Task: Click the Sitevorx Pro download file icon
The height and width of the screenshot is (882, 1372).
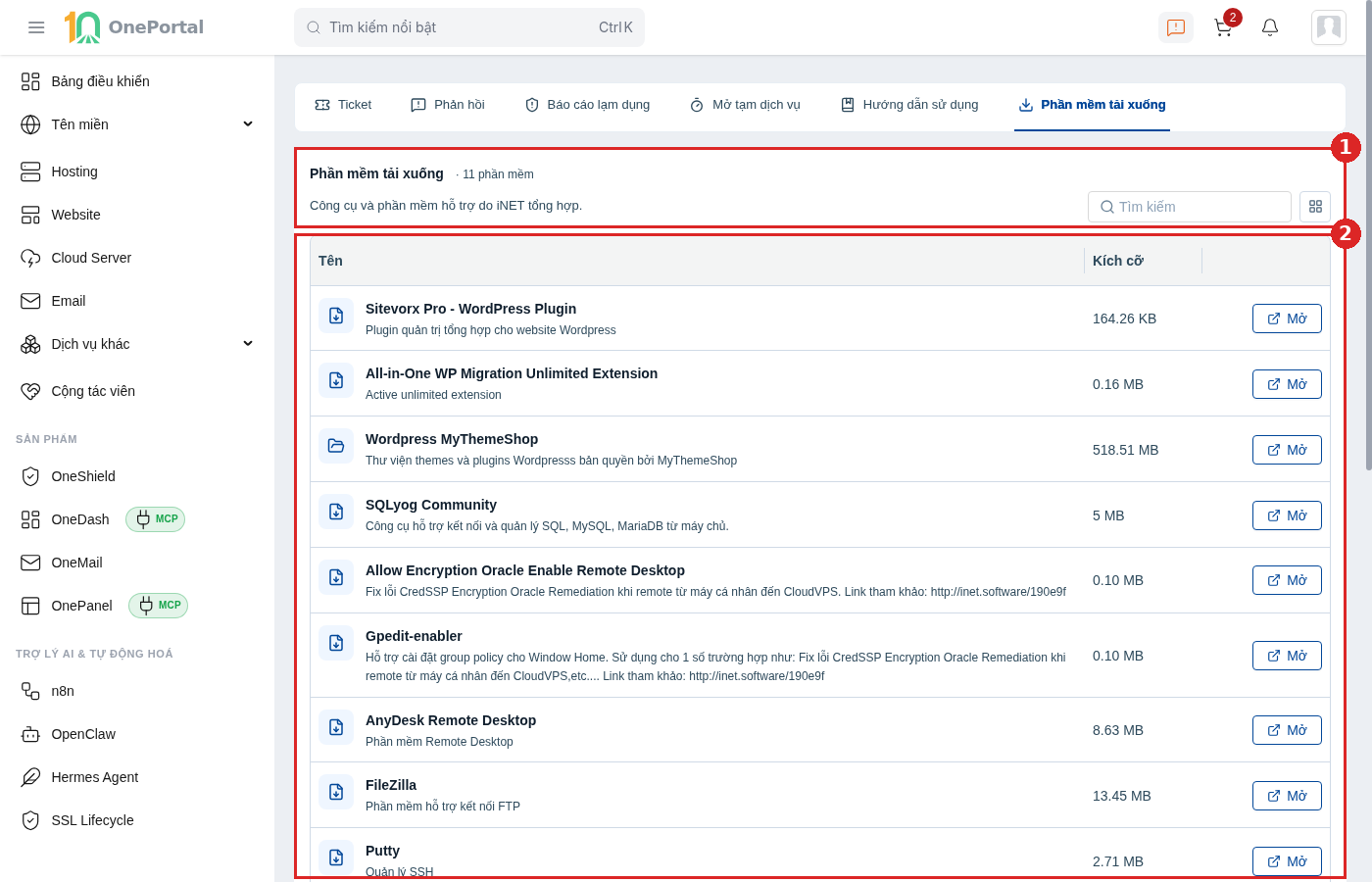Action: tap(336, 316)
